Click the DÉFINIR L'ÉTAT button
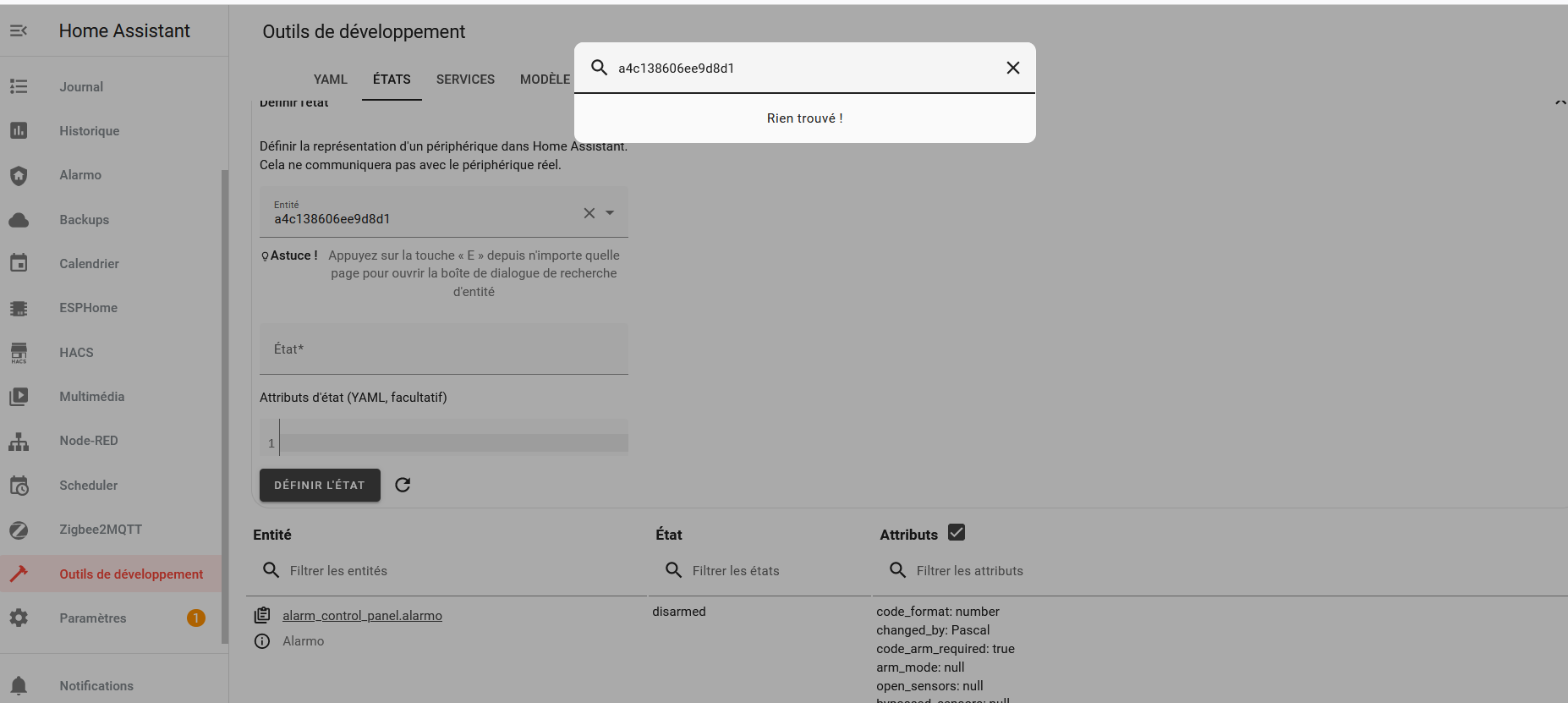Viewport: 1568px width, 703px height. 320,486
